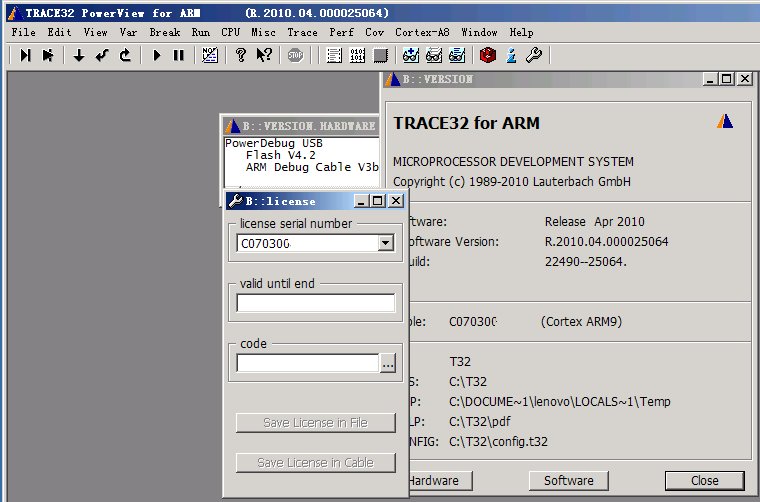Click the ARM Debug Cable V3b line
The height and width of the screenshot is (502, 760).
coord(312,167)
